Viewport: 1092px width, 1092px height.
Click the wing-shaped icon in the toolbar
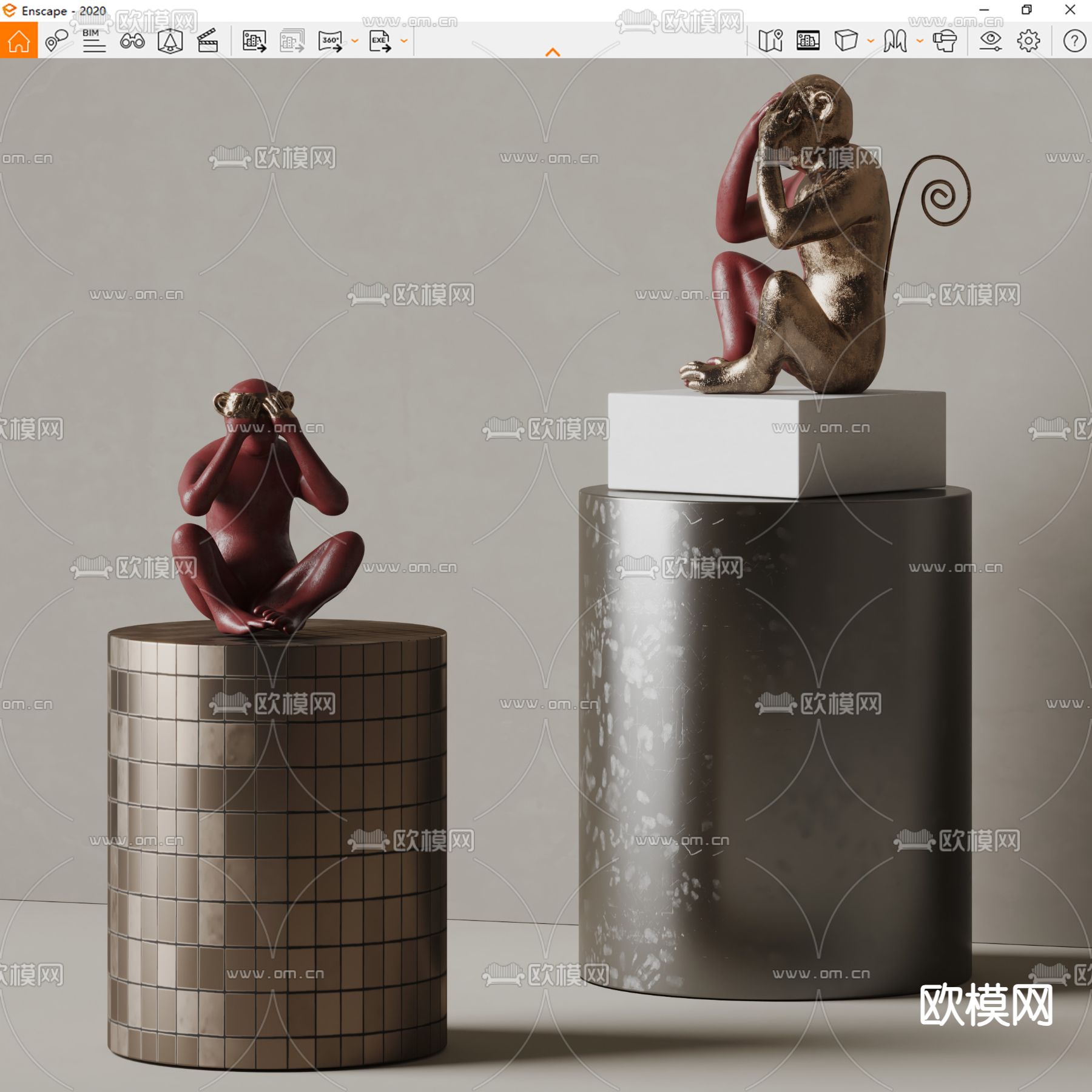coord(895,41)
